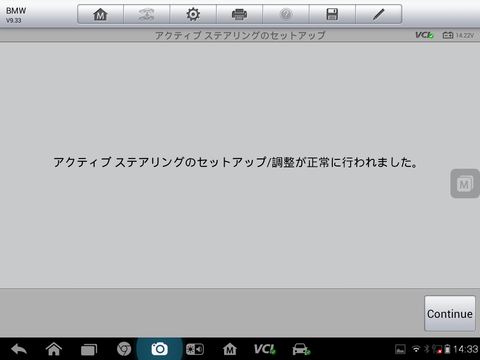Tap the Bluetooth status icon

pos(427,349)
